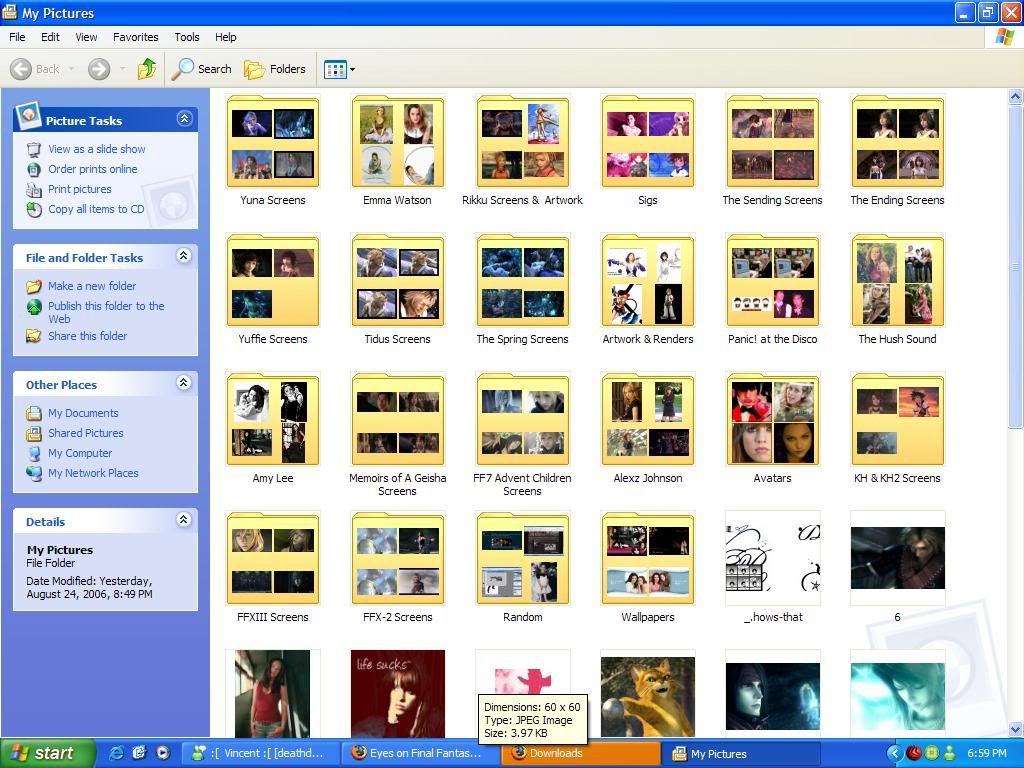
Task: Open the Search pane
Action: (202, 69)
